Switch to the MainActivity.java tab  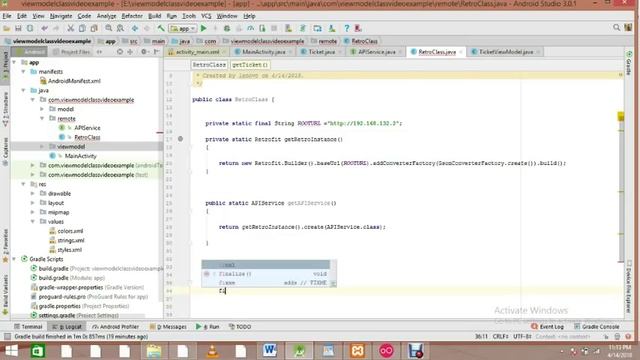tap(263, 52)
